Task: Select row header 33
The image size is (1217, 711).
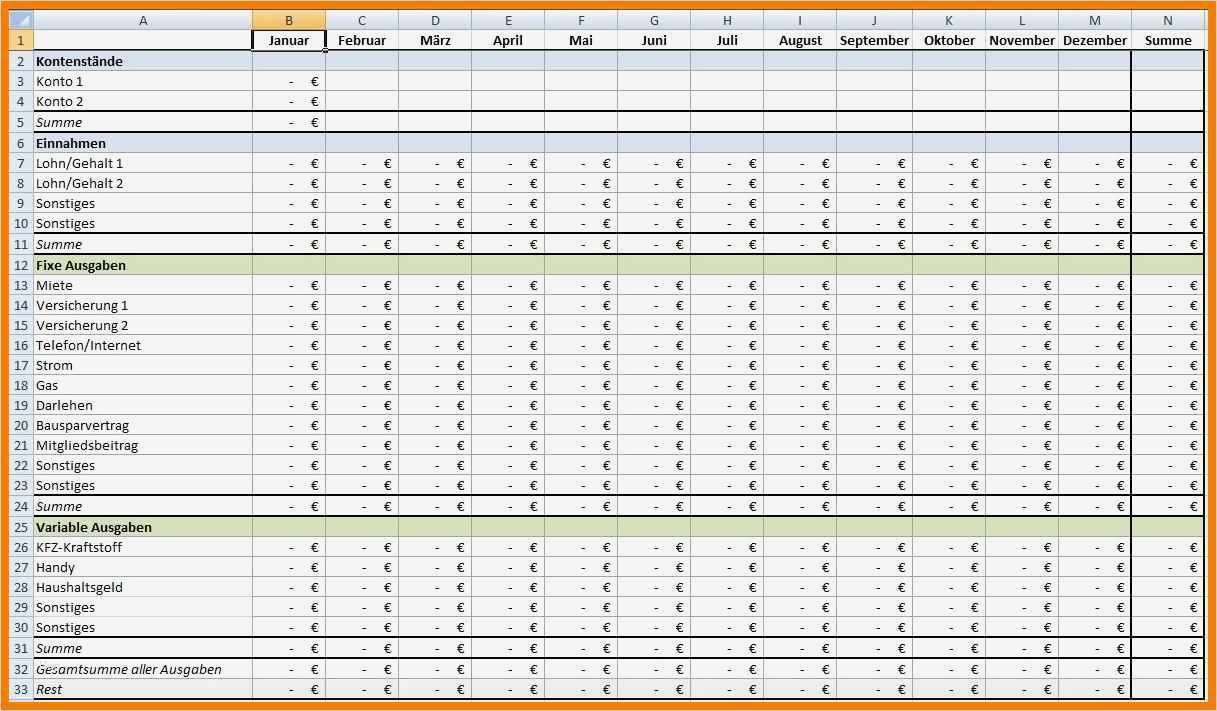Action: [20, 688]
